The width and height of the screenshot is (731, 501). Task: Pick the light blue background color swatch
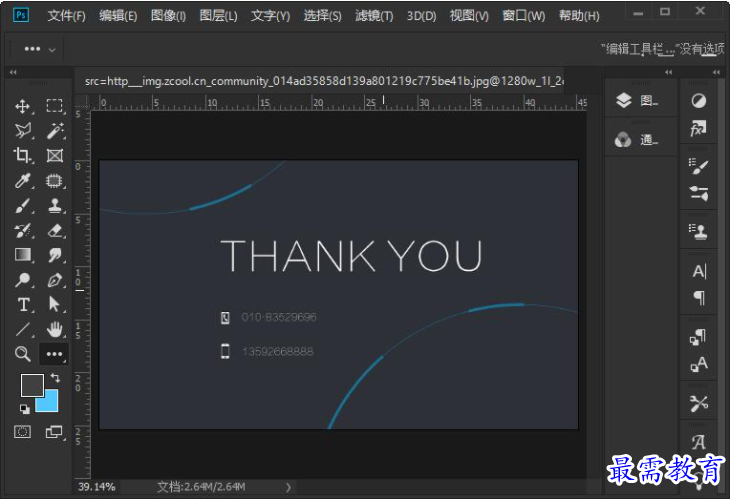point(48,402)
